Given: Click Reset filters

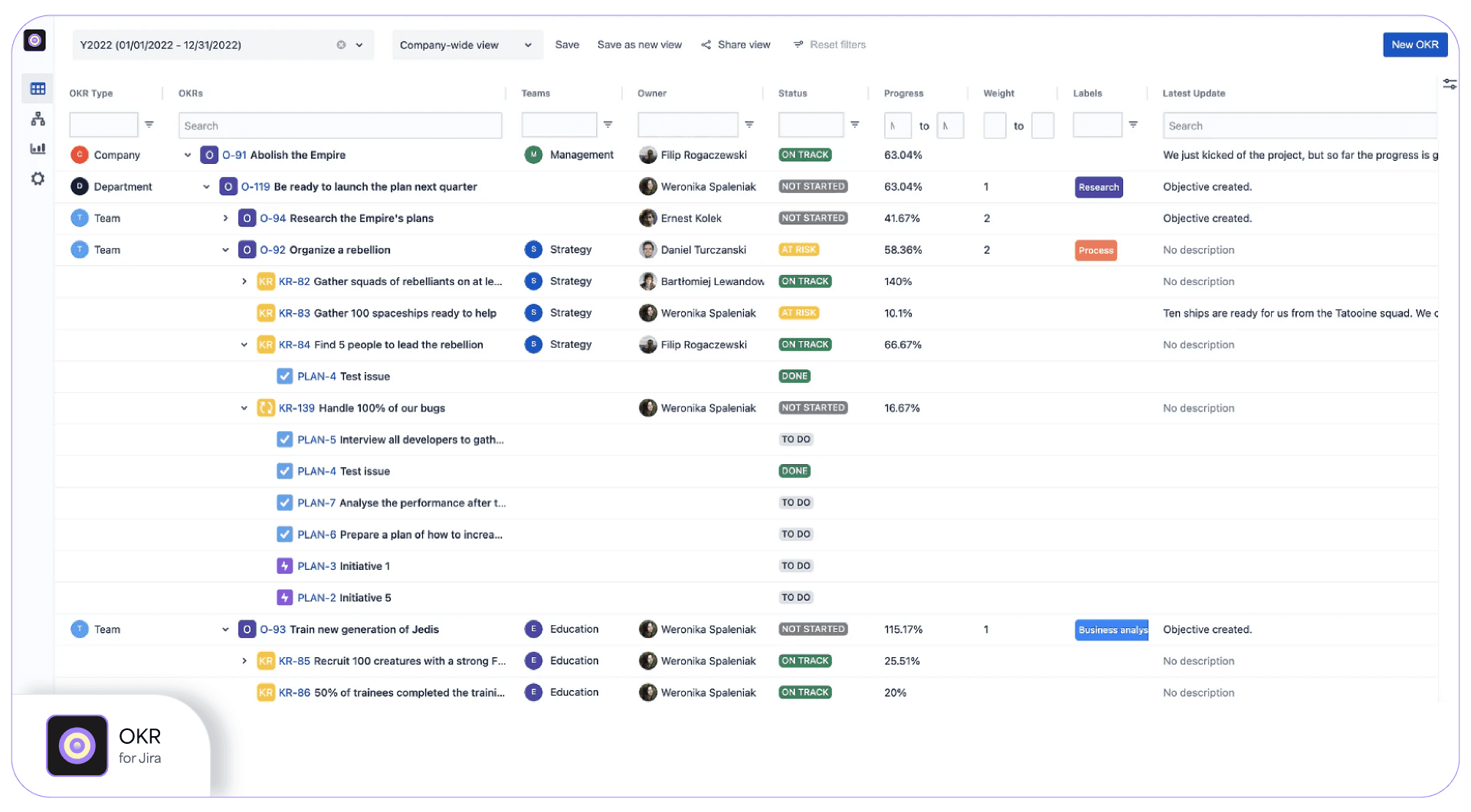Looking at the screenshot, I should point(830,44).
